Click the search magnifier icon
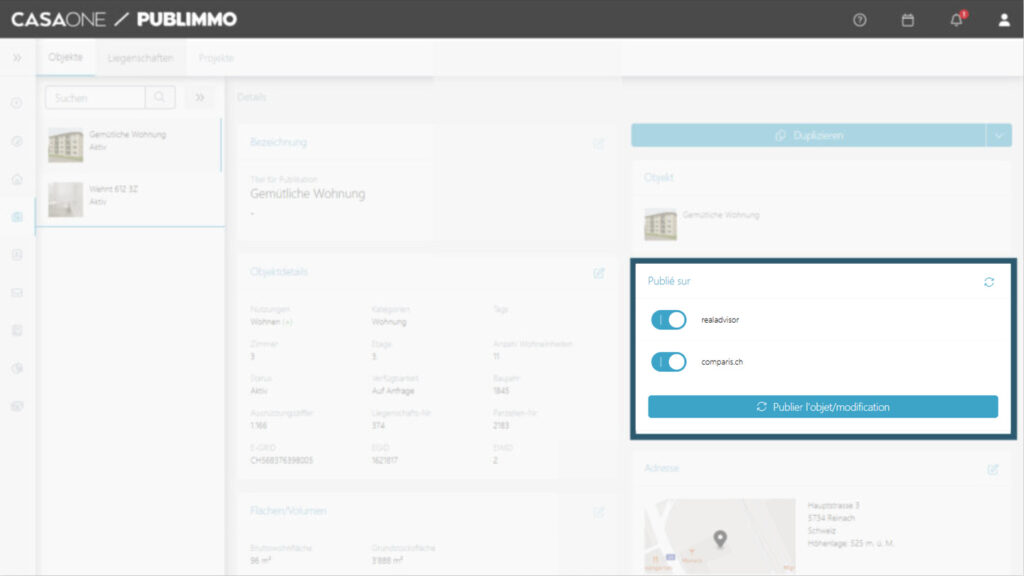The height and width of the screenshot is (576, 1024). coord(160,98)
